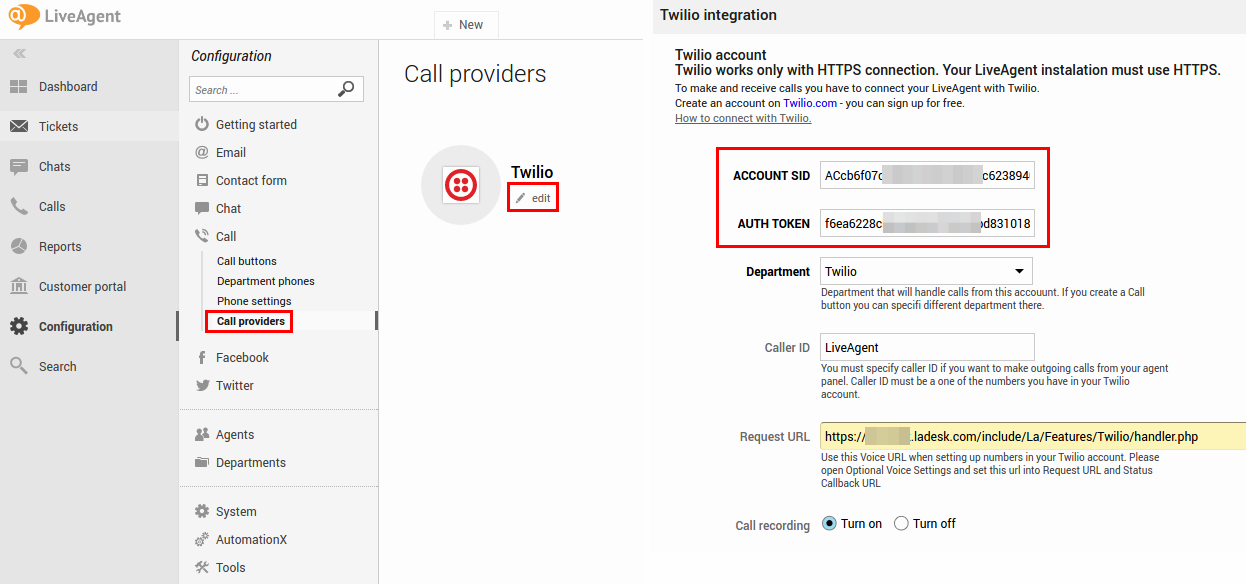Click the Twitter label in Configuration

click(x=235, y=386)
